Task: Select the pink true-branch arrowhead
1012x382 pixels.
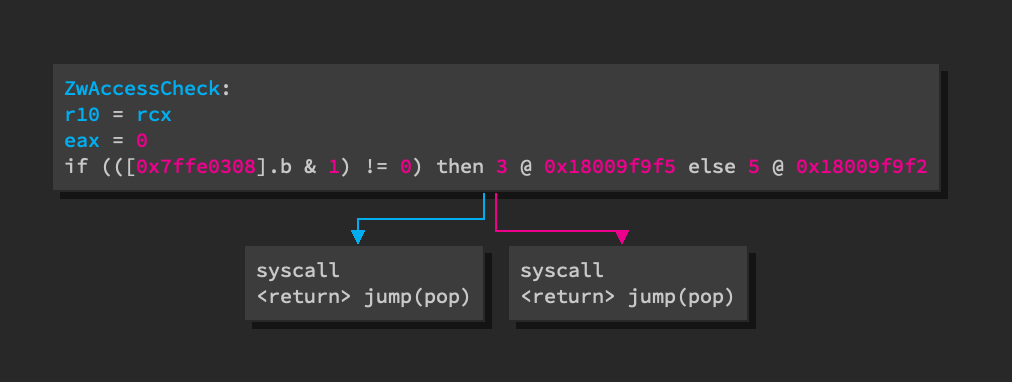Action: [x=622, y=237]
